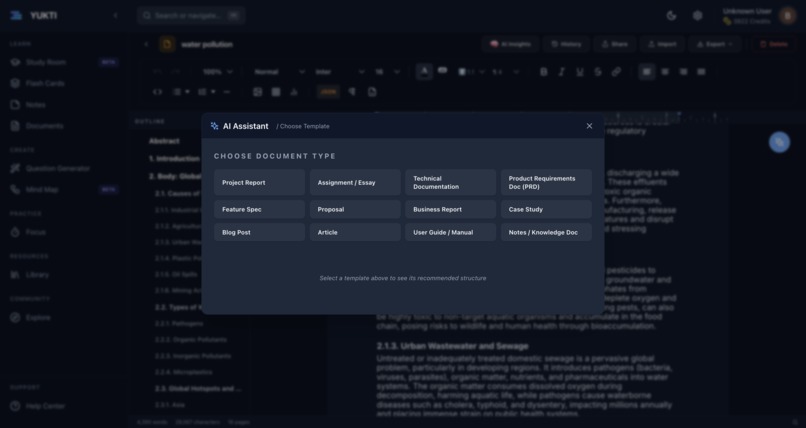Viewport: 806px width, 428px height.
Task: Toggle bold formatting
Action: point(543,72)
